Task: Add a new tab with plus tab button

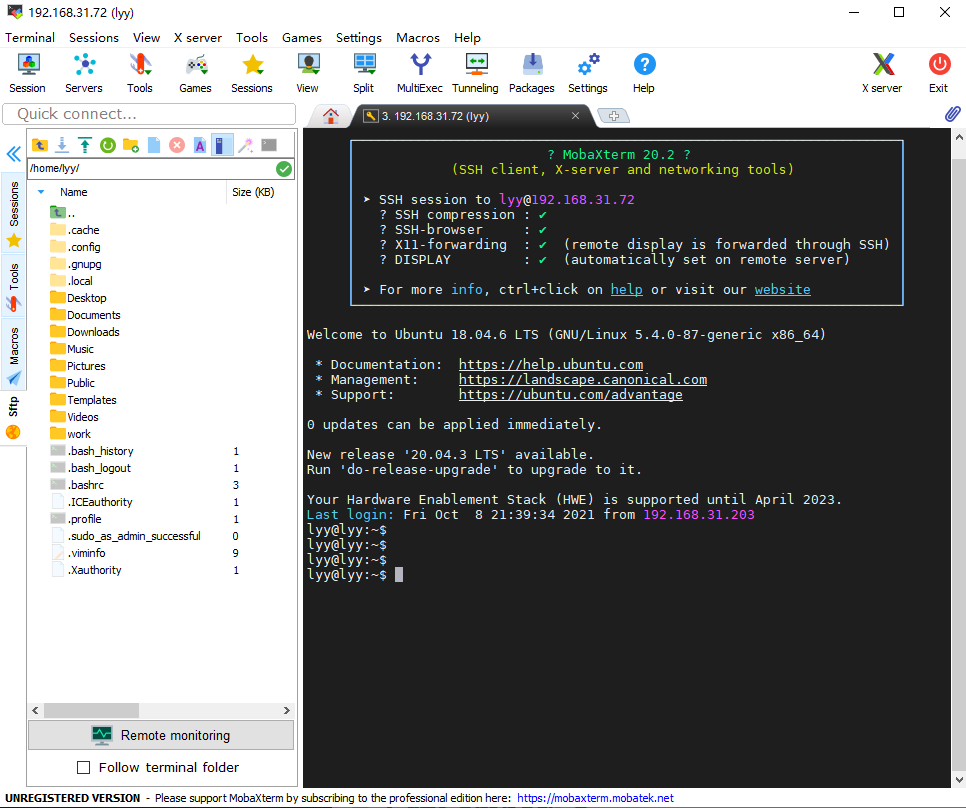Action: click(x=614, y=116)
